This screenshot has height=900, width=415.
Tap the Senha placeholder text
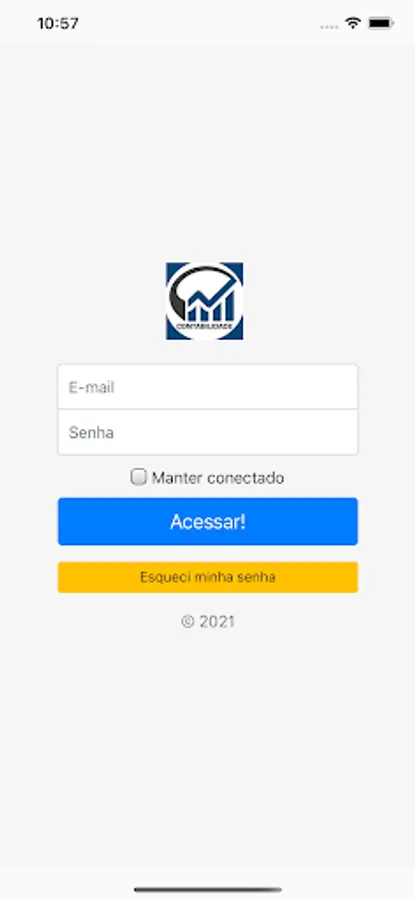pos(91,432)
